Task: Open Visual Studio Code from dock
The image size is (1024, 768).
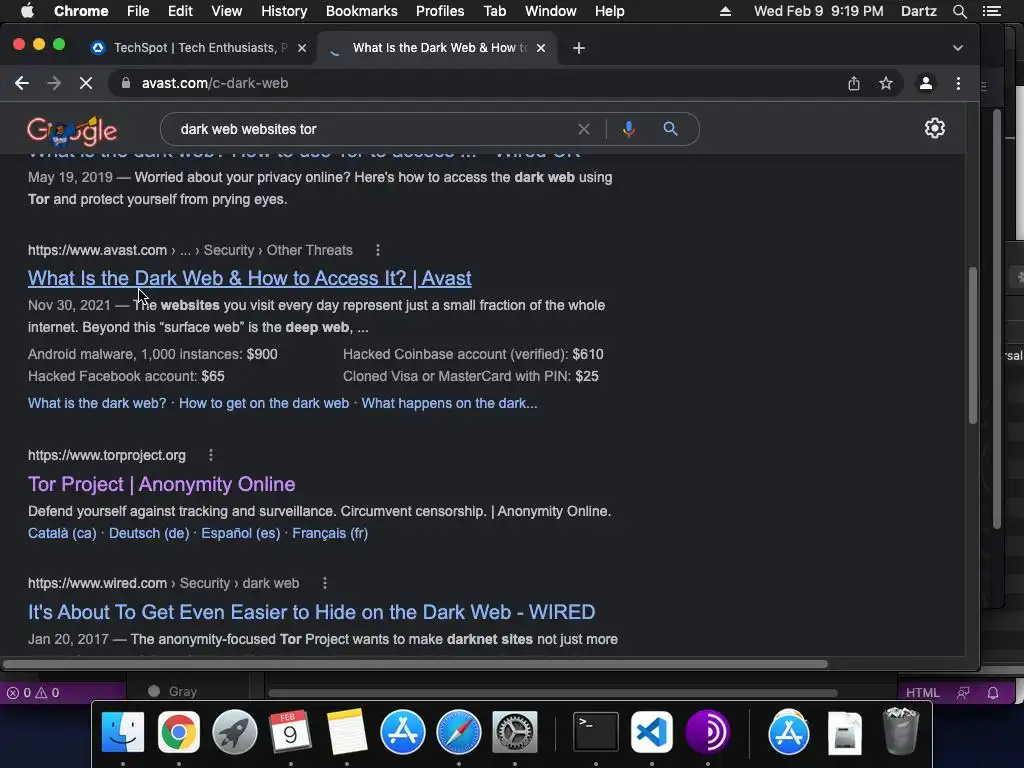Action: pos(652,731)
